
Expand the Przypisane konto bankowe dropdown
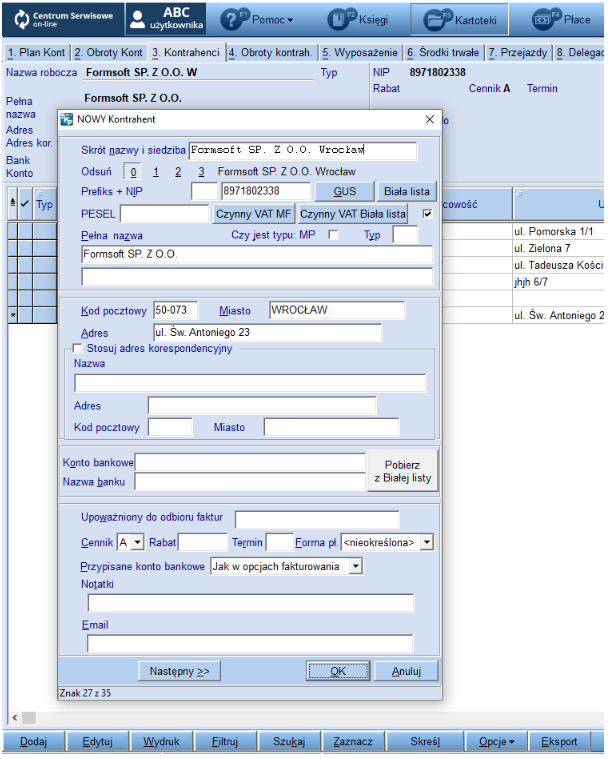point(355,566)
